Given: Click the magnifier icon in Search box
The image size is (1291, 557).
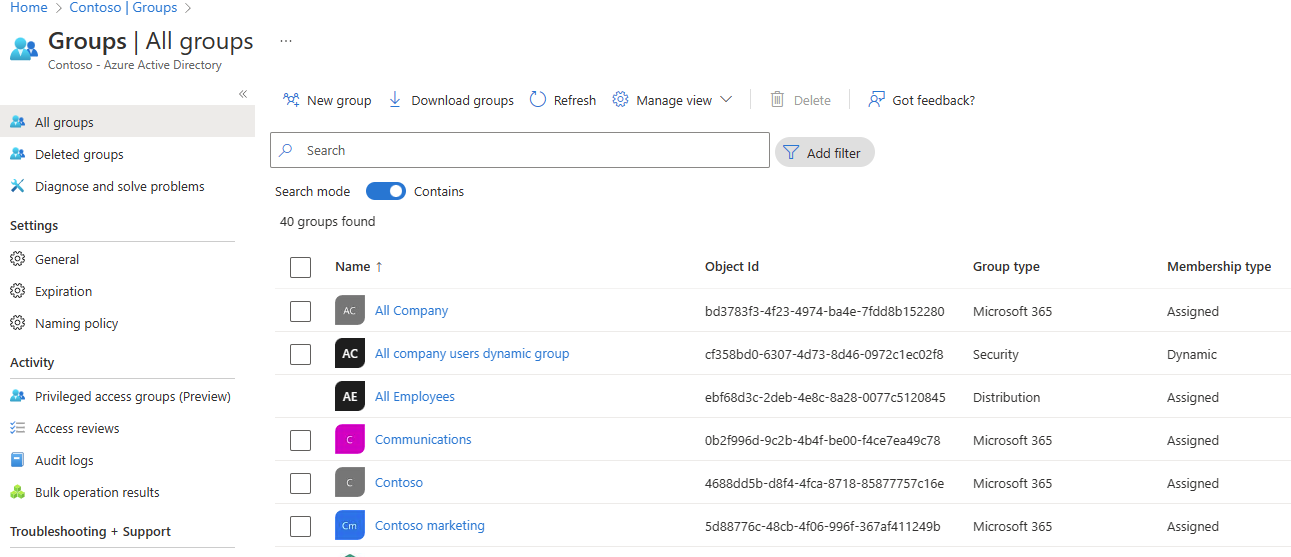Looking at the screenshot, I should coord(287,150).
